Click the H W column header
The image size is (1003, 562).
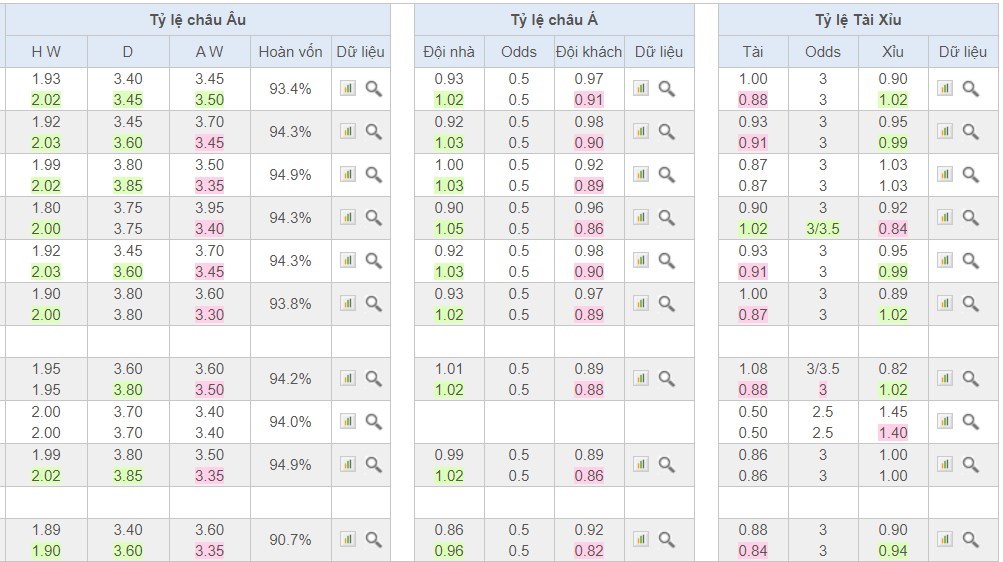46,52
